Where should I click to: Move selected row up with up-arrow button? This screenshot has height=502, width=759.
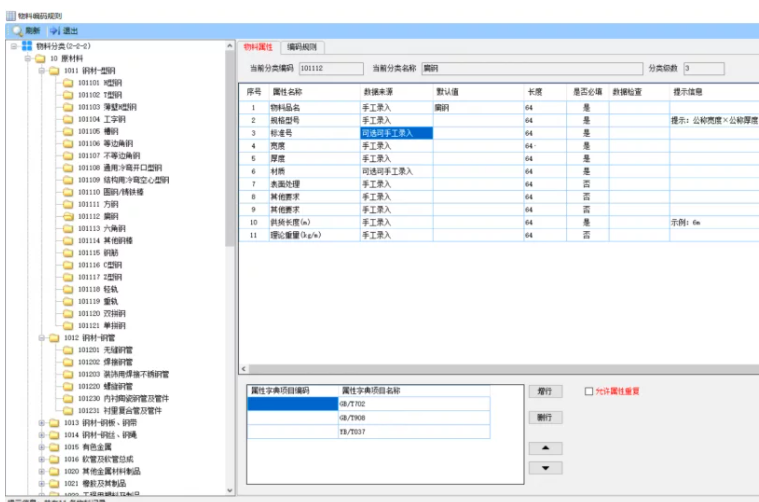click(544, 447)
